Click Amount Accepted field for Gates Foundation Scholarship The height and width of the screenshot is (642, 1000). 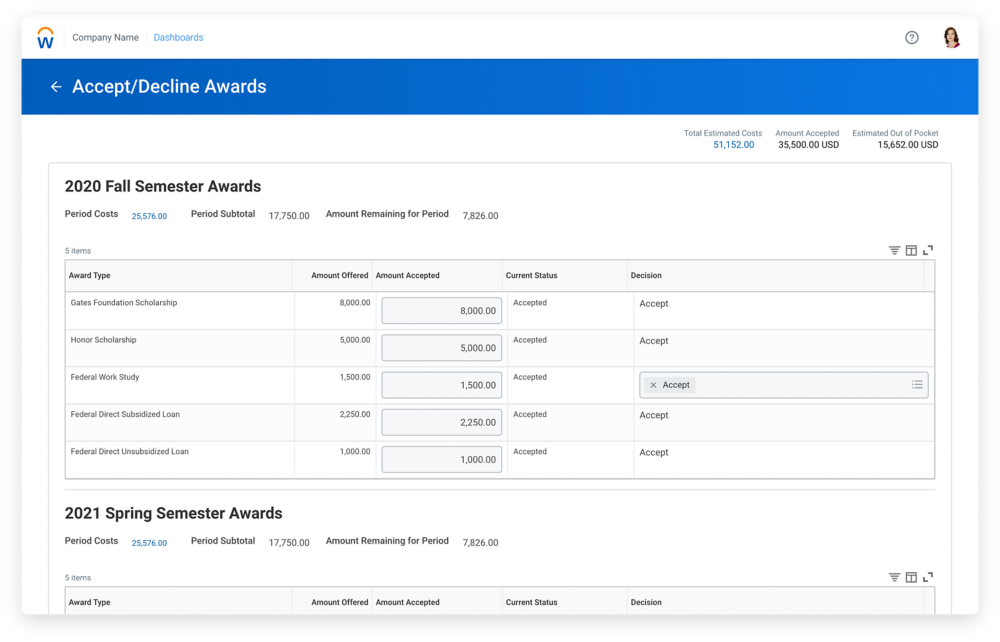pos(441,311)
